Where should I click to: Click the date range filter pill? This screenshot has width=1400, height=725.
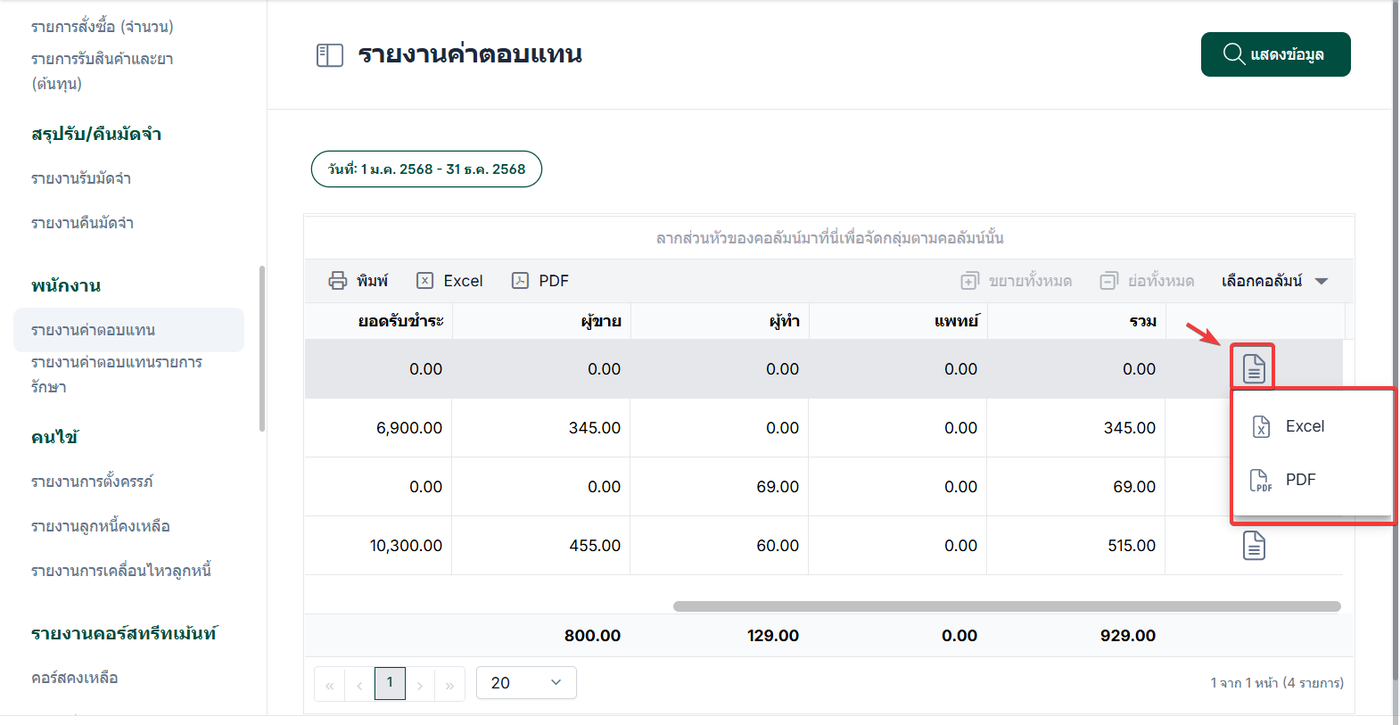[x=426, y=169]
